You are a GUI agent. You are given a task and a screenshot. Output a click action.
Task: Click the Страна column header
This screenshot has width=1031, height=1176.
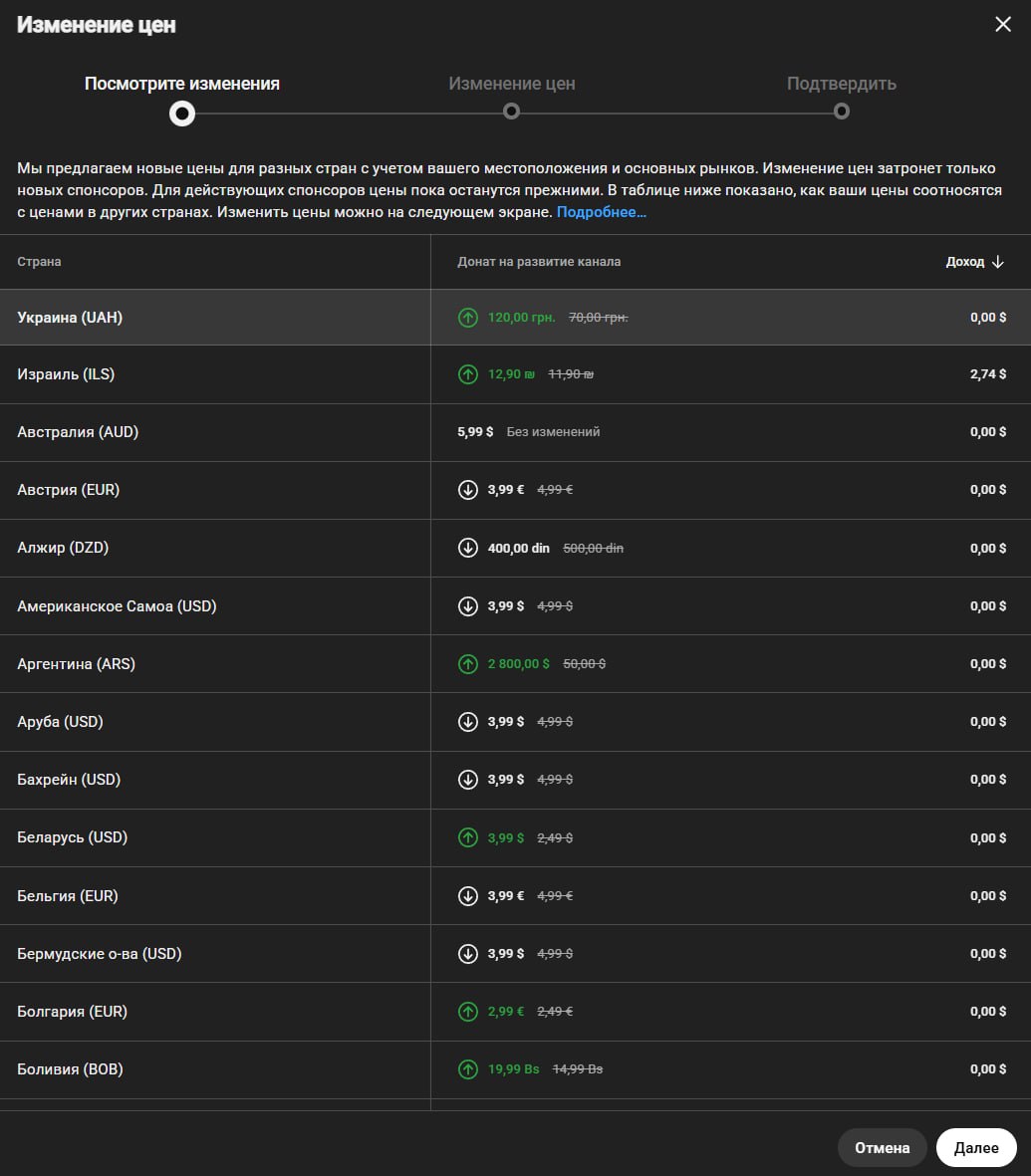point(39,262)
